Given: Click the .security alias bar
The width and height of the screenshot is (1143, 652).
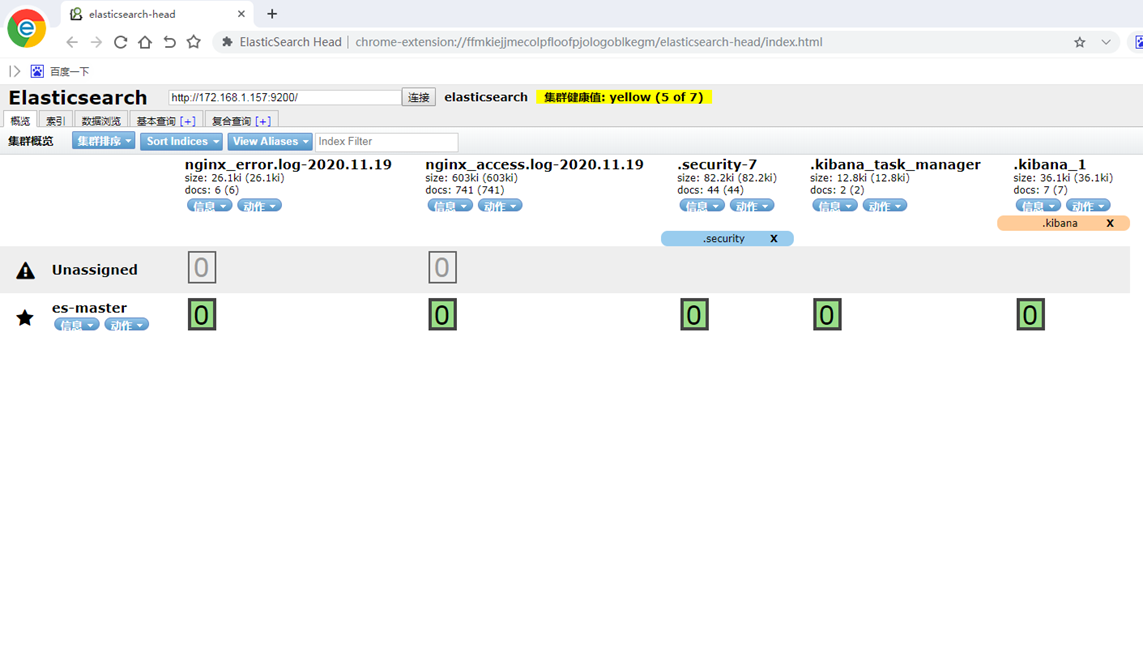Looking at the screenshot, I should tap(727, 238).
